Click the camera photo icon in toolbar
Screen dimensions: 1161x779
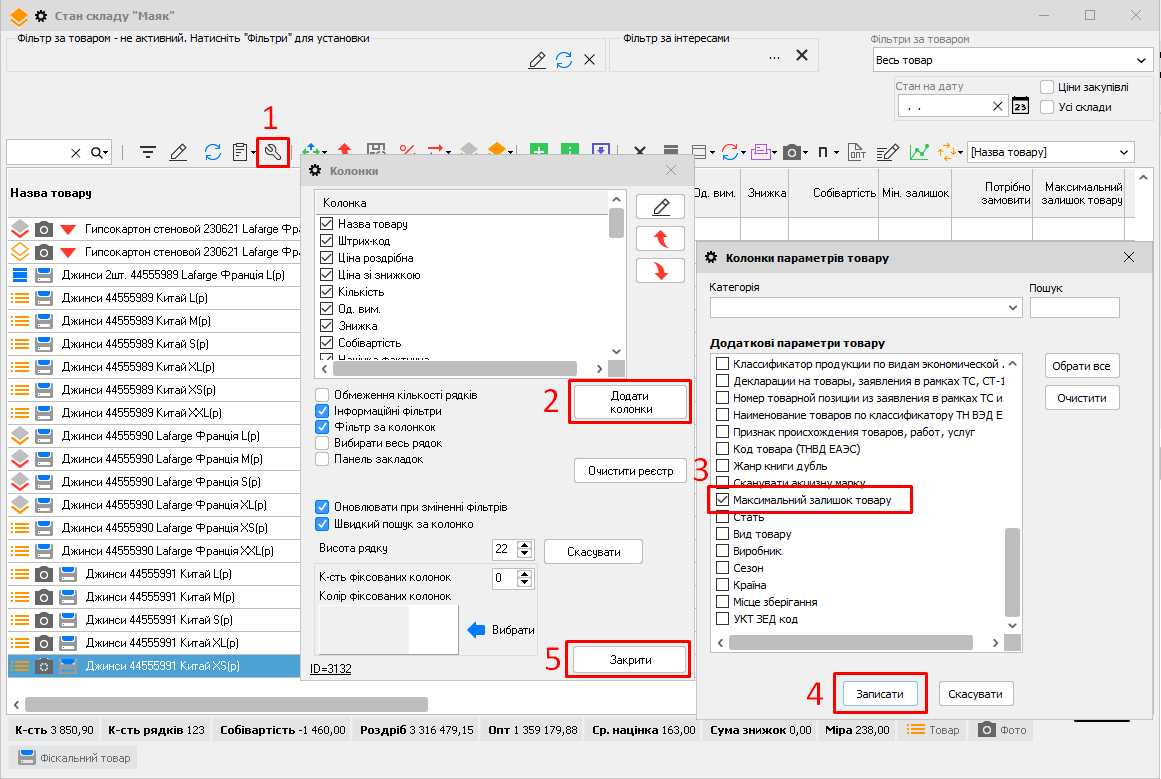point(792,152)
